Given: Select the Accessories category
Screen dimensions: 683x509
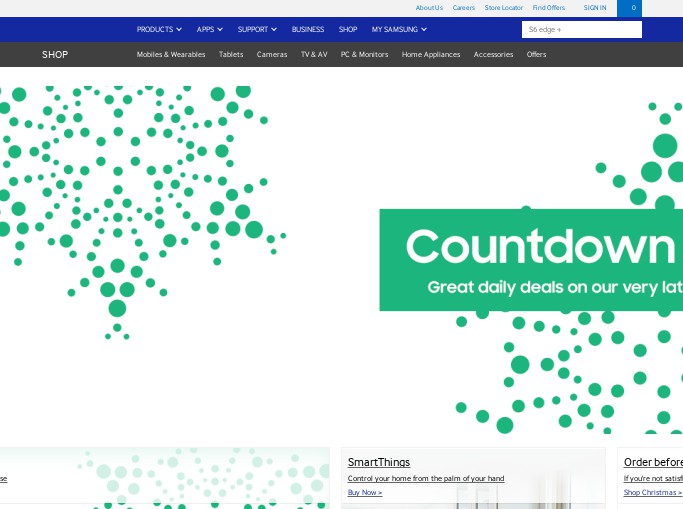Looking at the screenshot, I should (493, 54).
